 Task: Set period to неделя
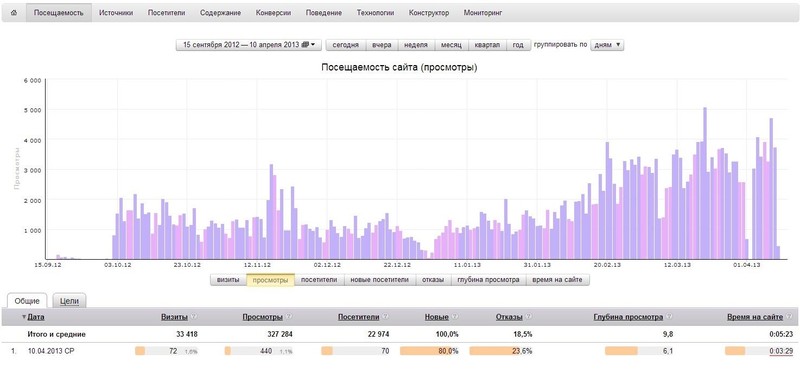point(416,45)
